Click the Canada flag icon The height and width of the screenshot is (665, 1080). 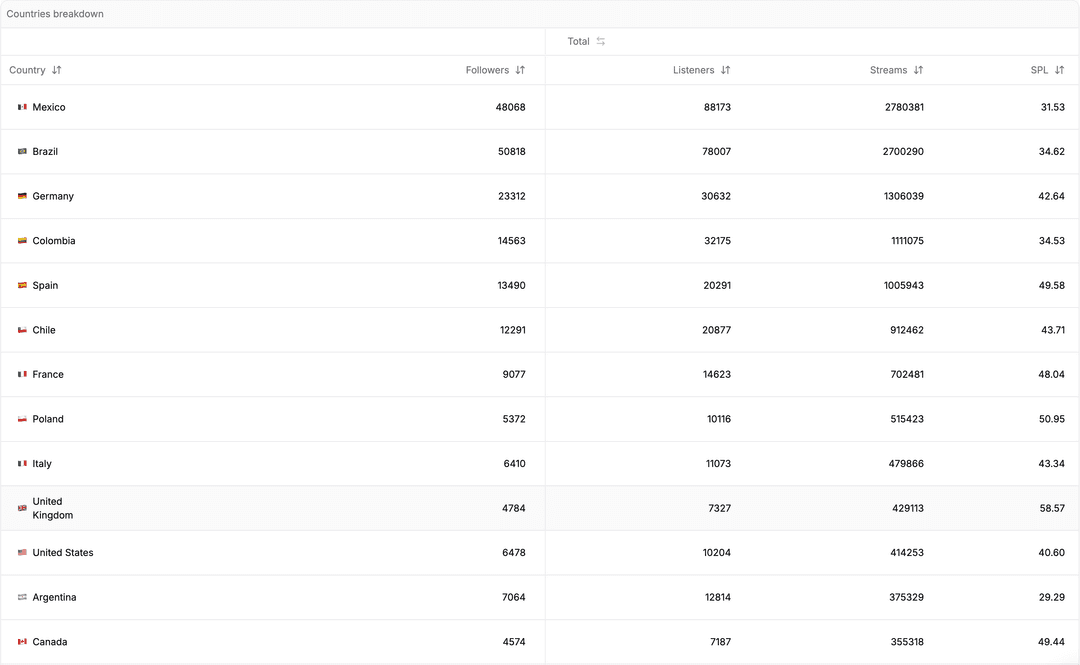[x=21, y=641]
